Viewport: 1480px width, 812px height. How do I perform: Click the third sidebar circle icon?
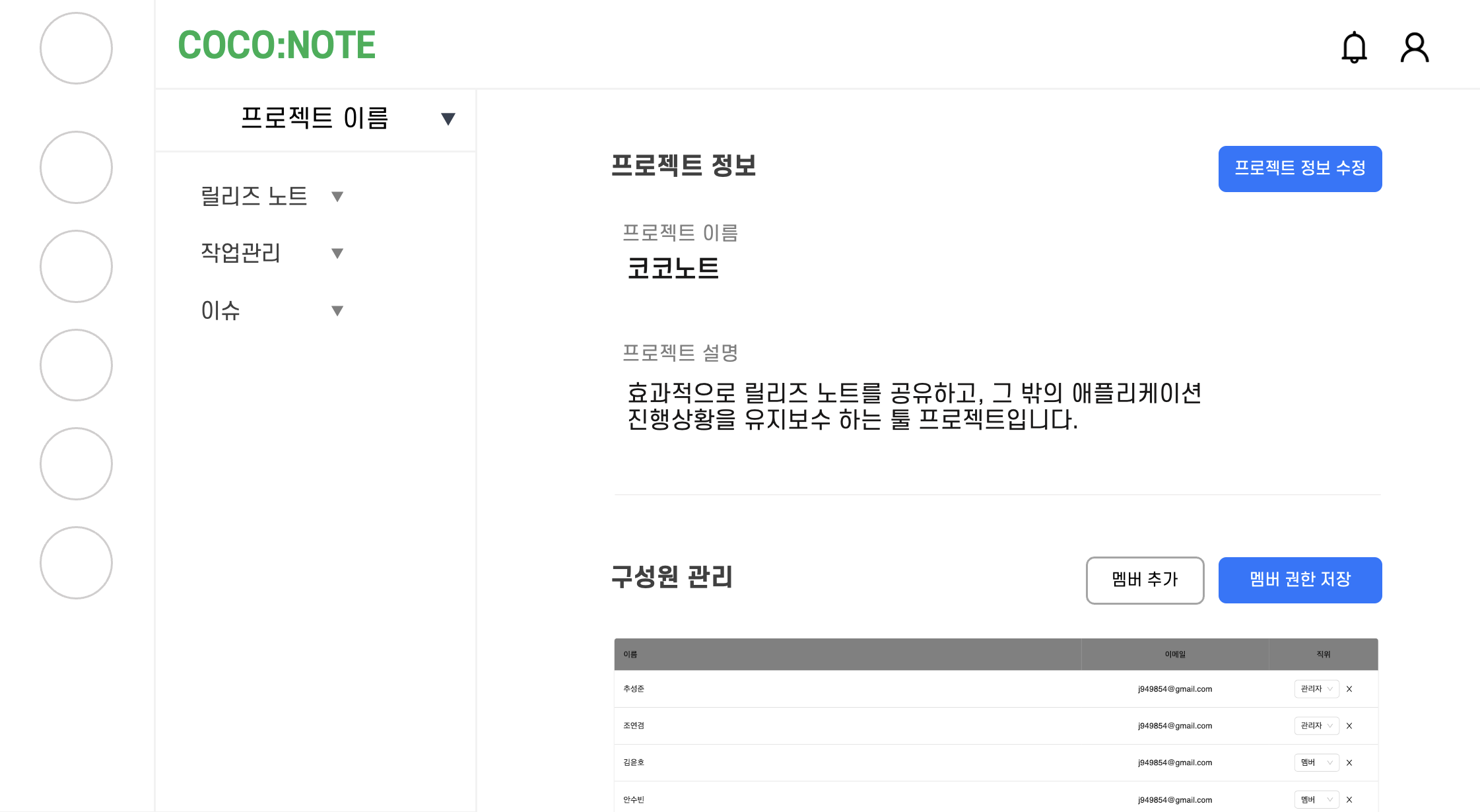[76, 266]
